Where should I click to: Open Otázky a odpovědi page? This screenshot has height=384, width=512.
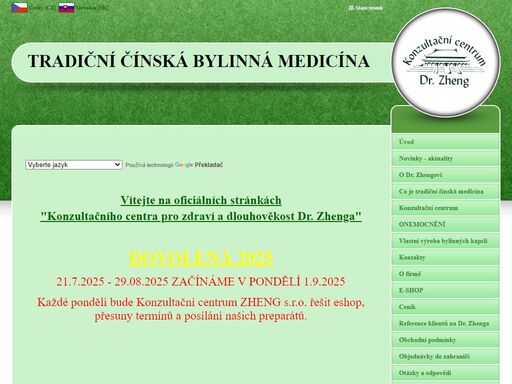click(445, 373)
